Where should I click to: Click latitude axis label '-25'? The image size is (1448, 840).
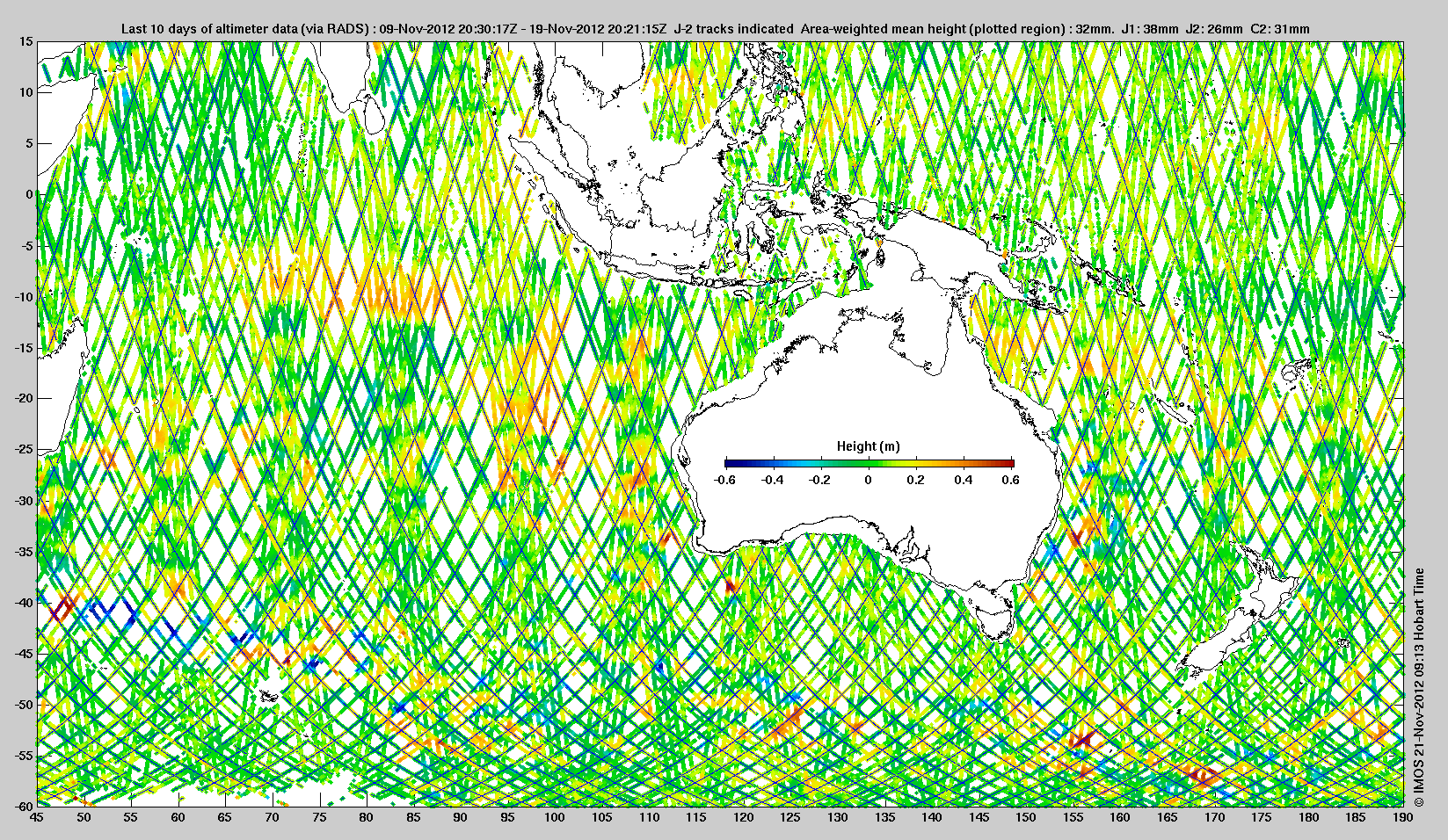pyautogui.click(x=23, y=449)
